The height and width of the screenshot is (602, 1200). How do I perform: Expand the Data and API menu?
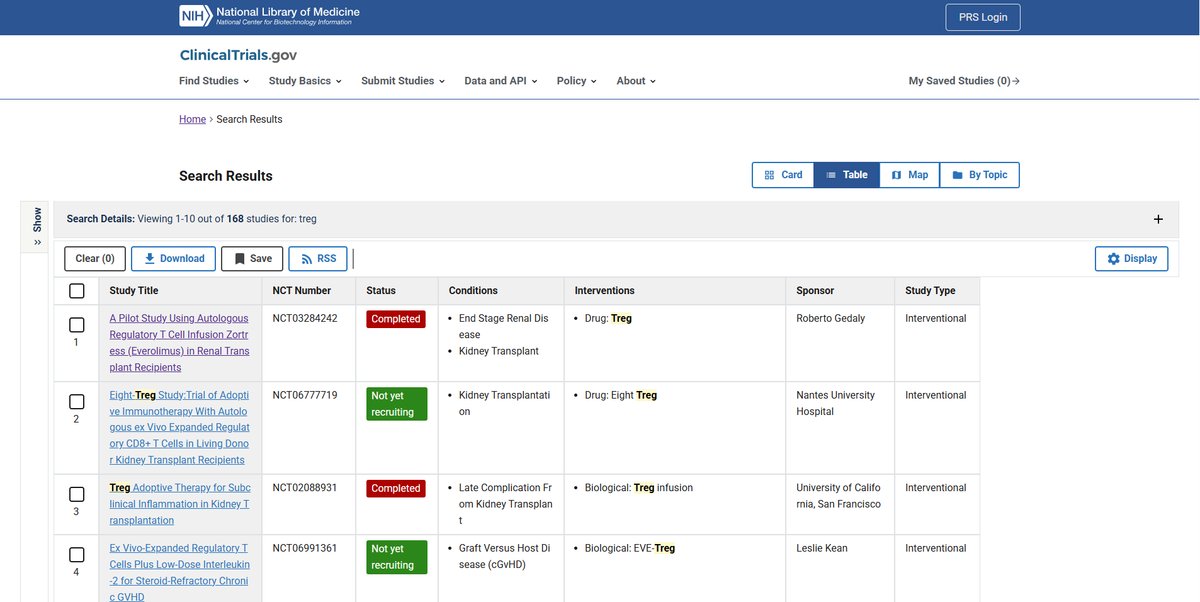(500, 81)
